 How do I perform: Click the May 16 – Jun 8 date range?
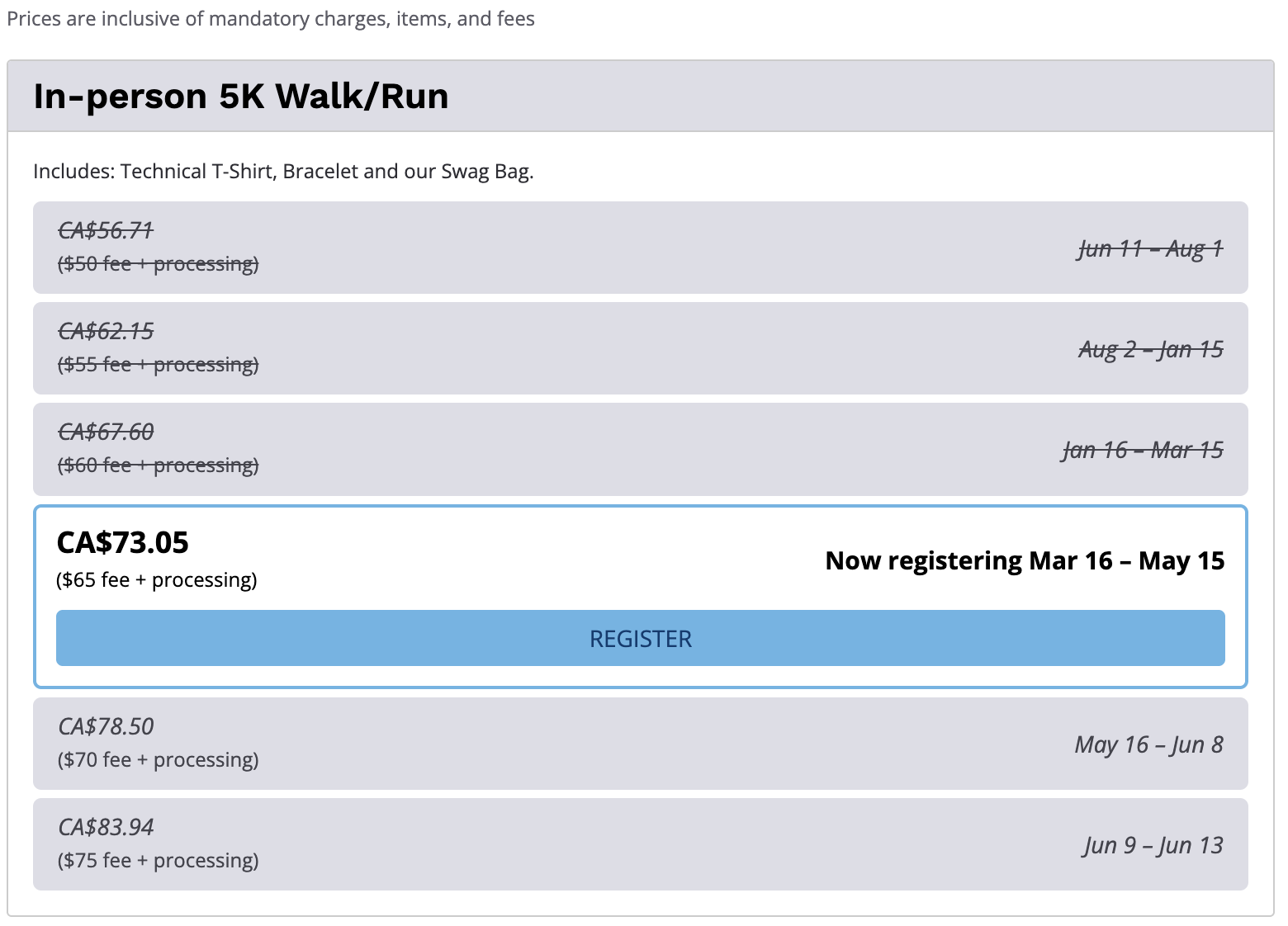[x=1148, y=744]
